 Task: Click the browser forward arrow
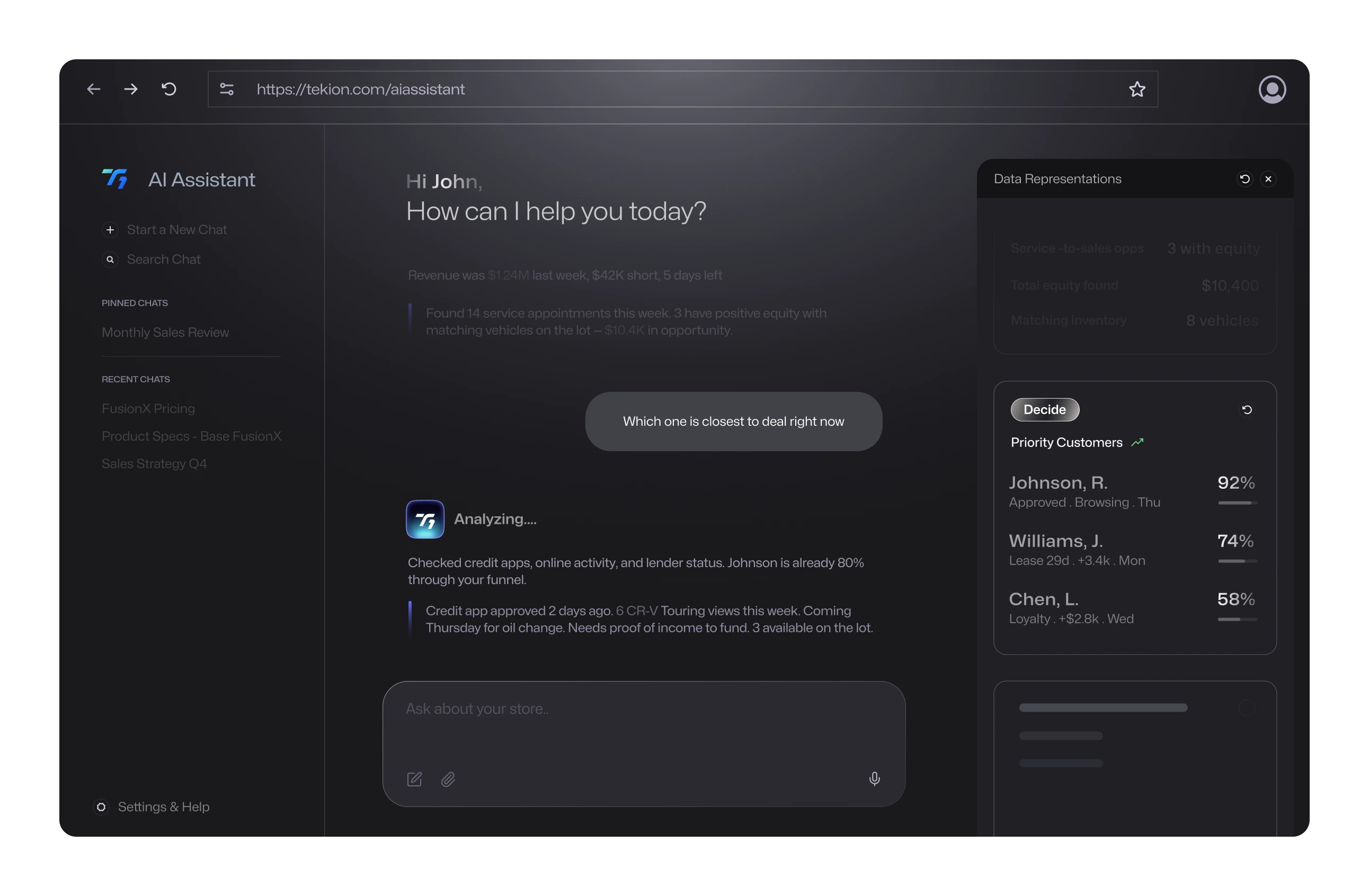(131, 89)
